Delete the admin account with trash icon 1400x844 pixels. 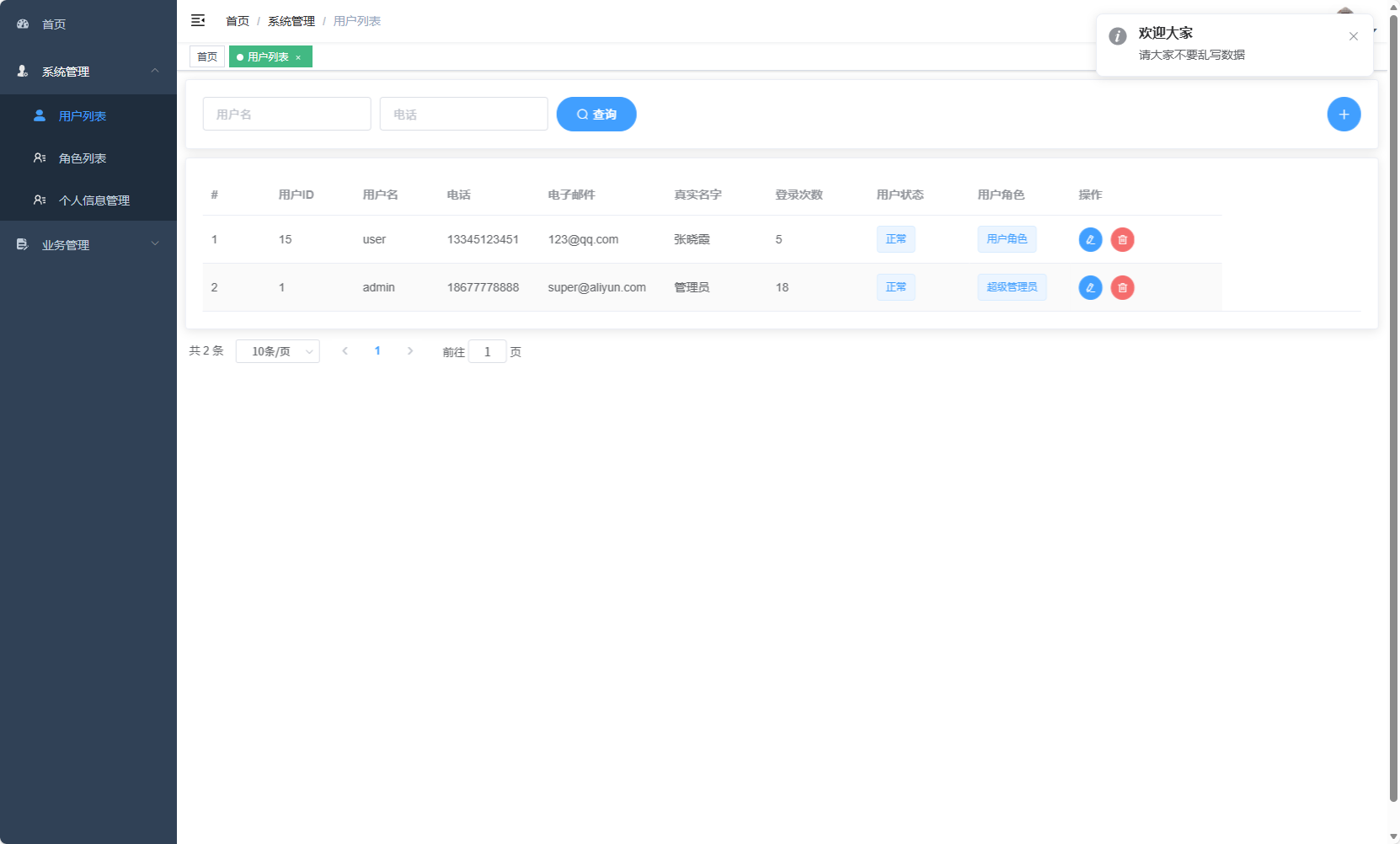click(x=1122, y=287)
